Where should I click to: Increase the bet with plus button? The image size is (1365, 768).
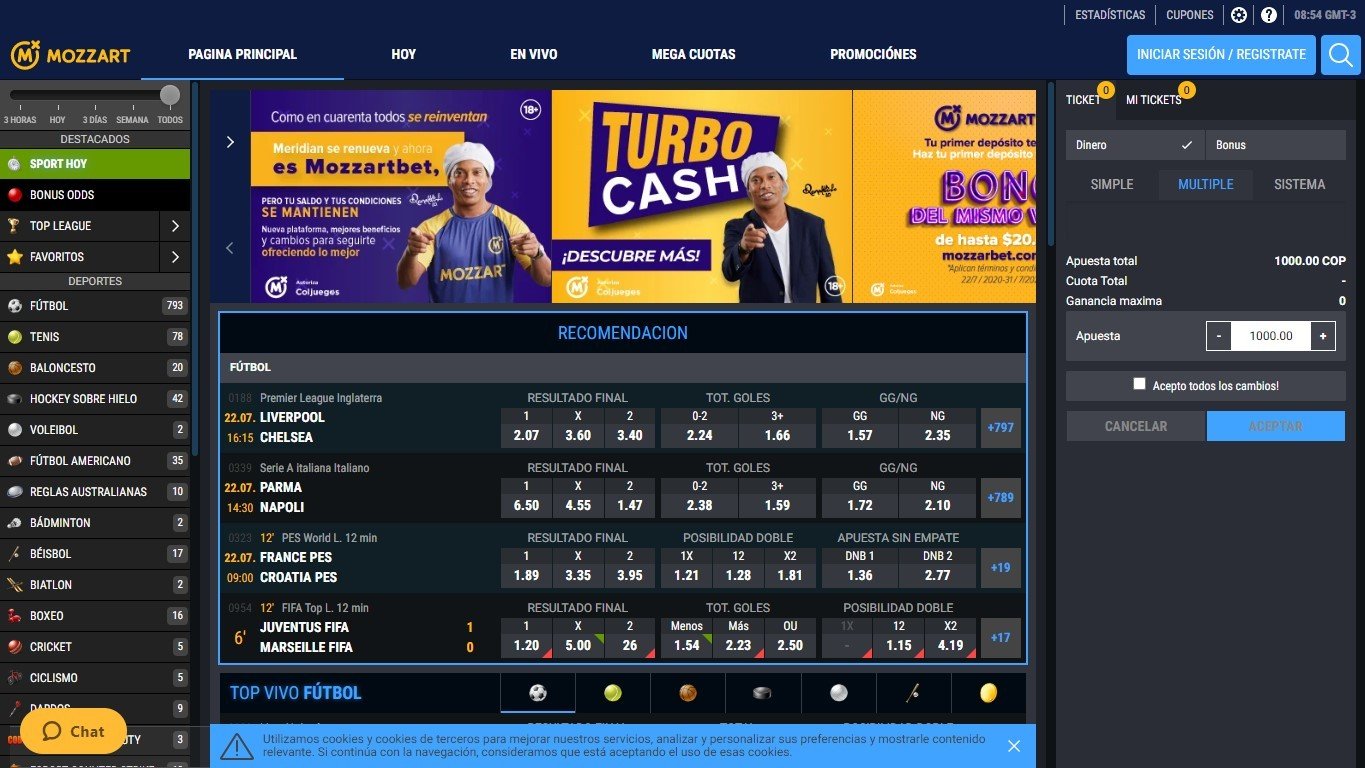(x=1322, y=336)
